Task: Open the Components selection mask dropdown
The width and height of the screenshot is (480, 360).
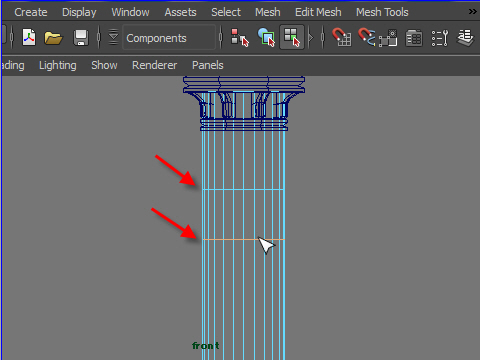Action: [x=169, y=38]
